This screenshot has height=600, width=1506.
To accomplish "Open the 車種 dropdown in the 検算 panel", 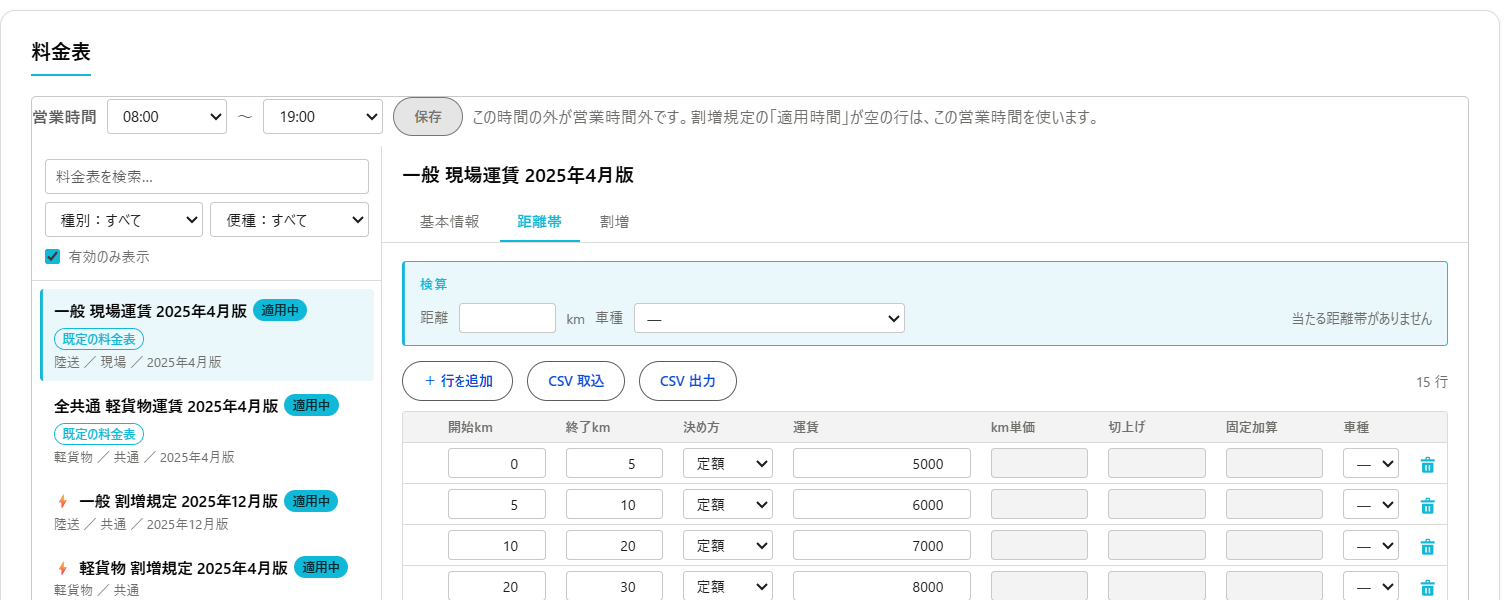I will coord(769,318).
